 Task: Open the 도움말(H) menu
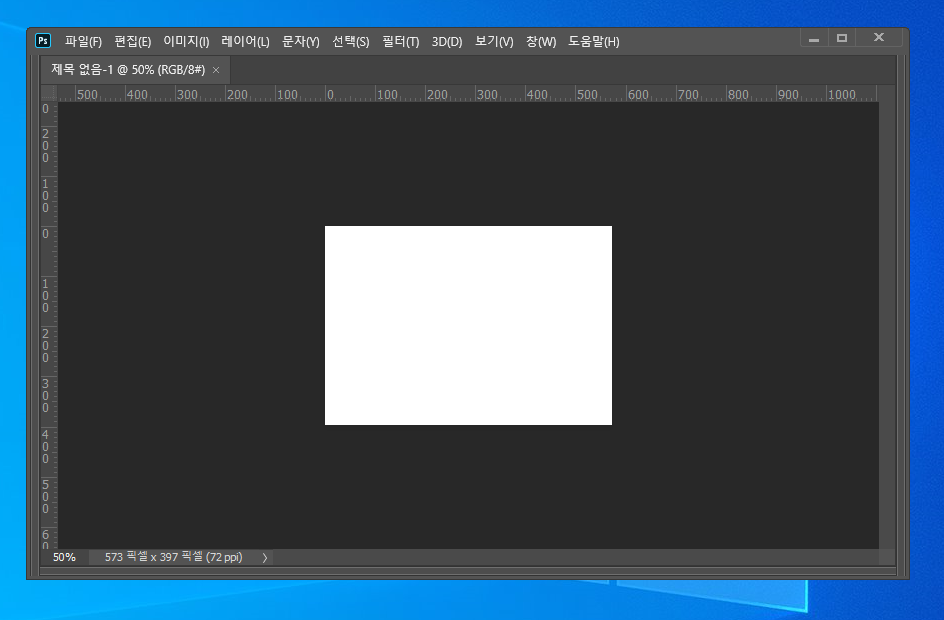point(594,42)
